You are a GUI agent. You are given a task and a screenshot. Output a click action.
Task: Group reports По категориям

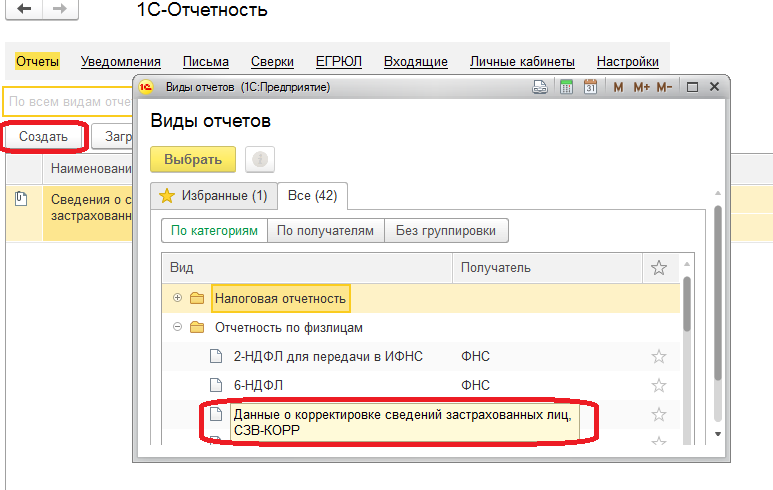[214, 231]
